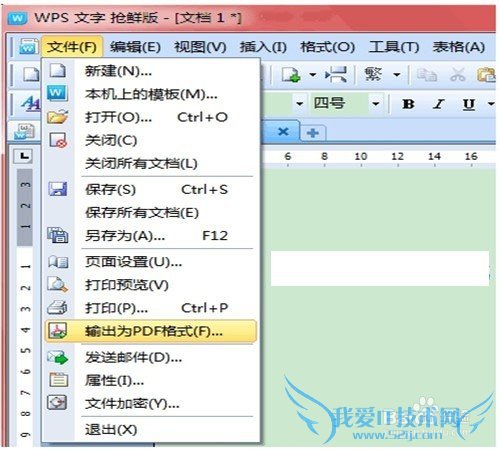Screen dimensions: 500x450
Task: Click the Paste toolbar icon
Action: [486, 75]
